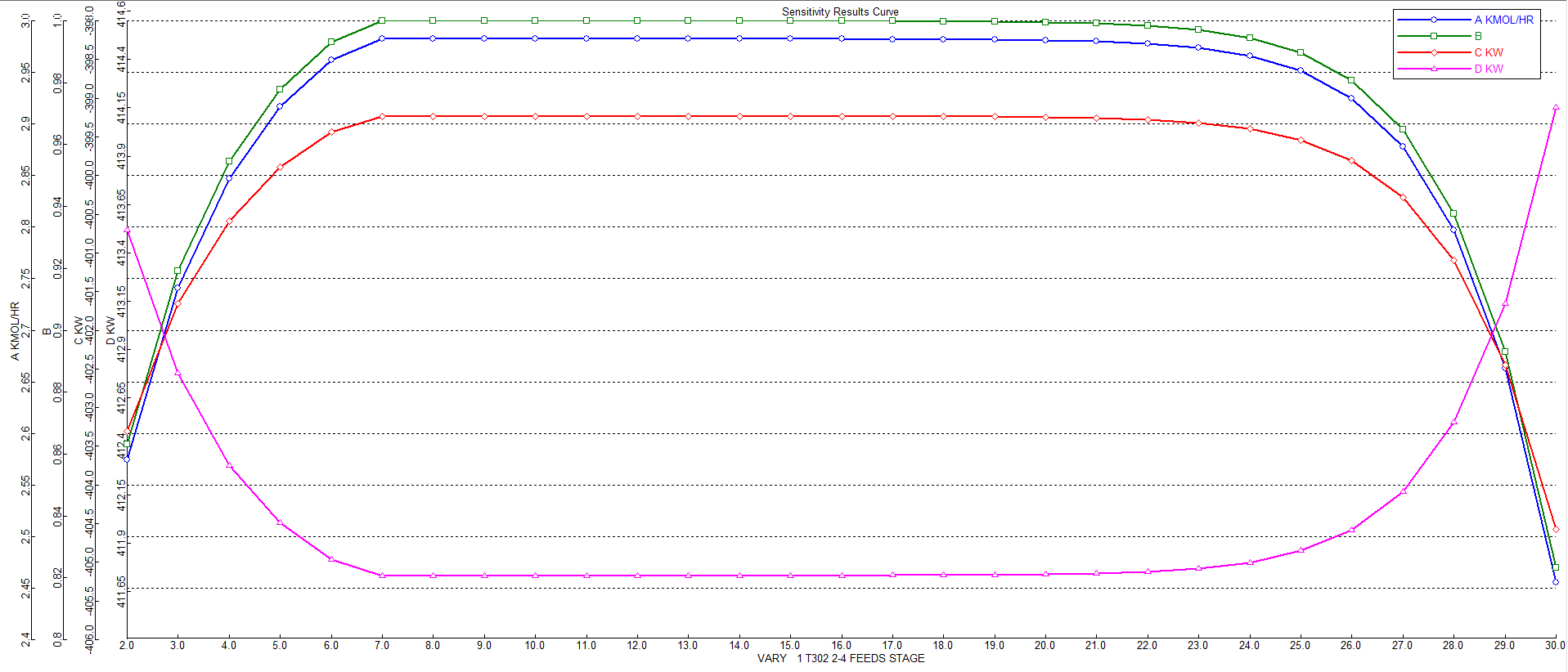This screenshot has height=672, width=1568.
Task: Select blue A data point at stage 7.0
Action: point(382,38)
